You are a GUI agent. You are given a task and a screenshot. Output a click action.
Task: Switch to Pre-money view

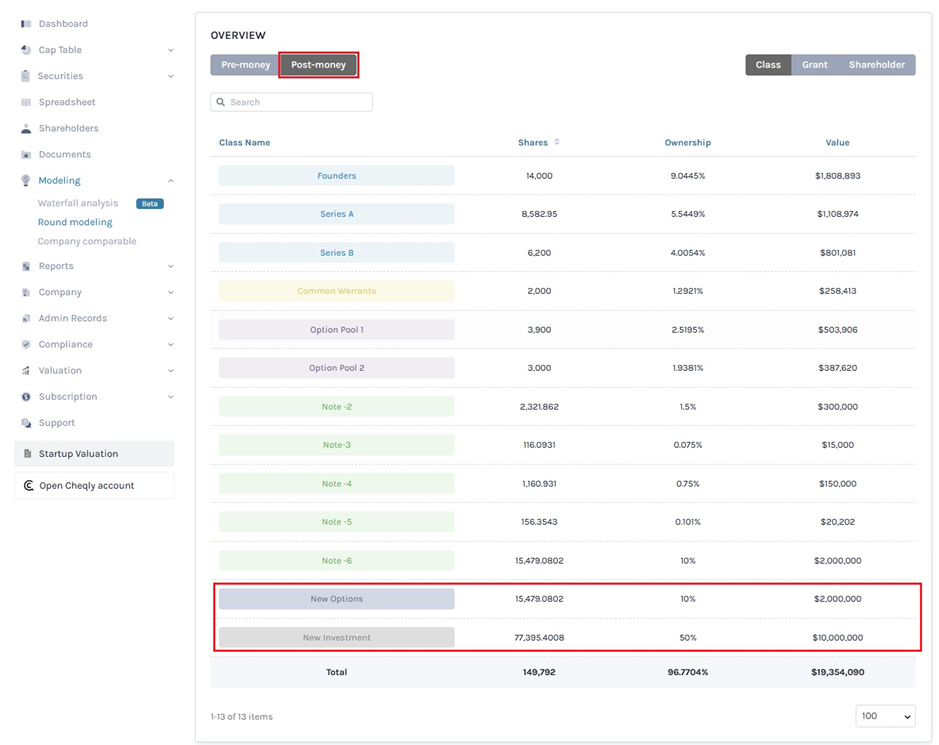pyautogui.click(x=245, y=65)
